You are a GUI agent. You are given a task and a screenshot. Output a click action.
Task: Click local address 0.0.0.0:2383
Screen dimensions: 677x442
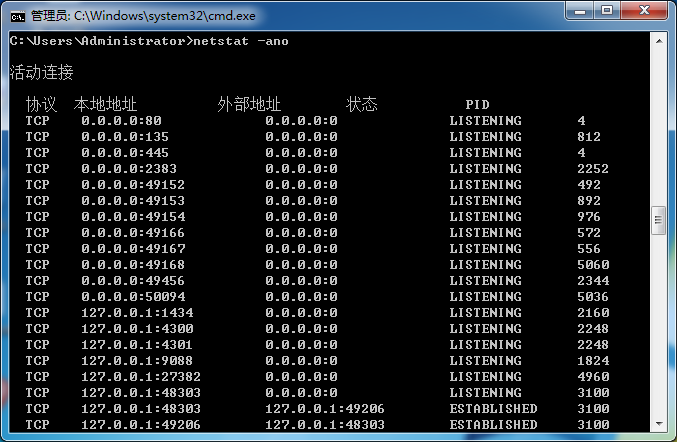(129, 169)
